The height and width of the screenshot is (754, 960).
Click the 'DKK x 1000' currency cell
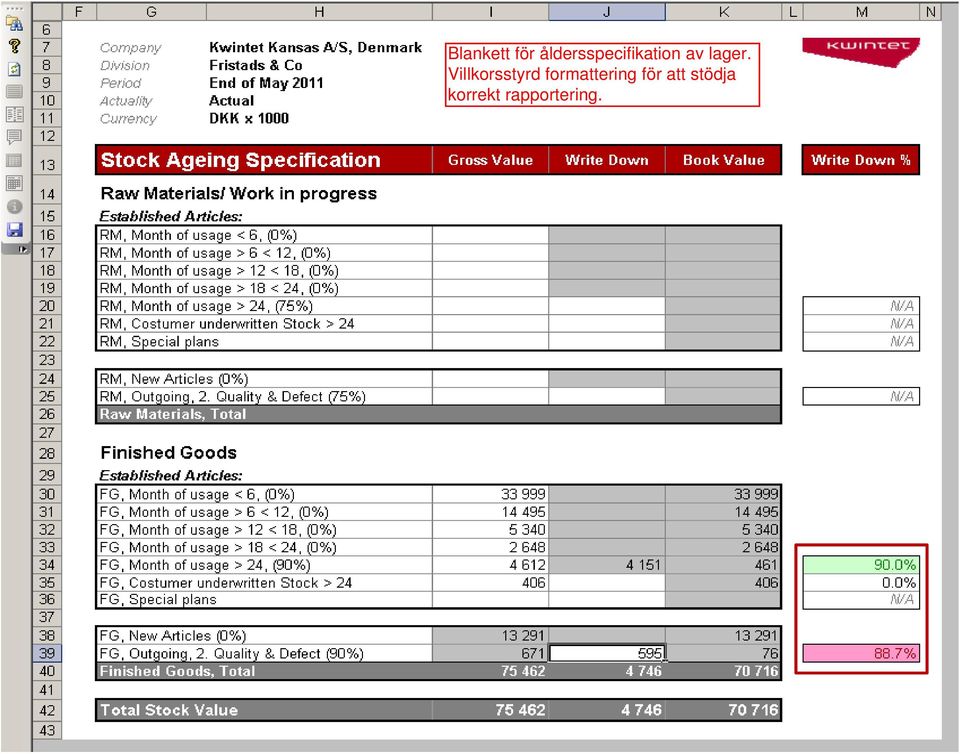point(249,119)
